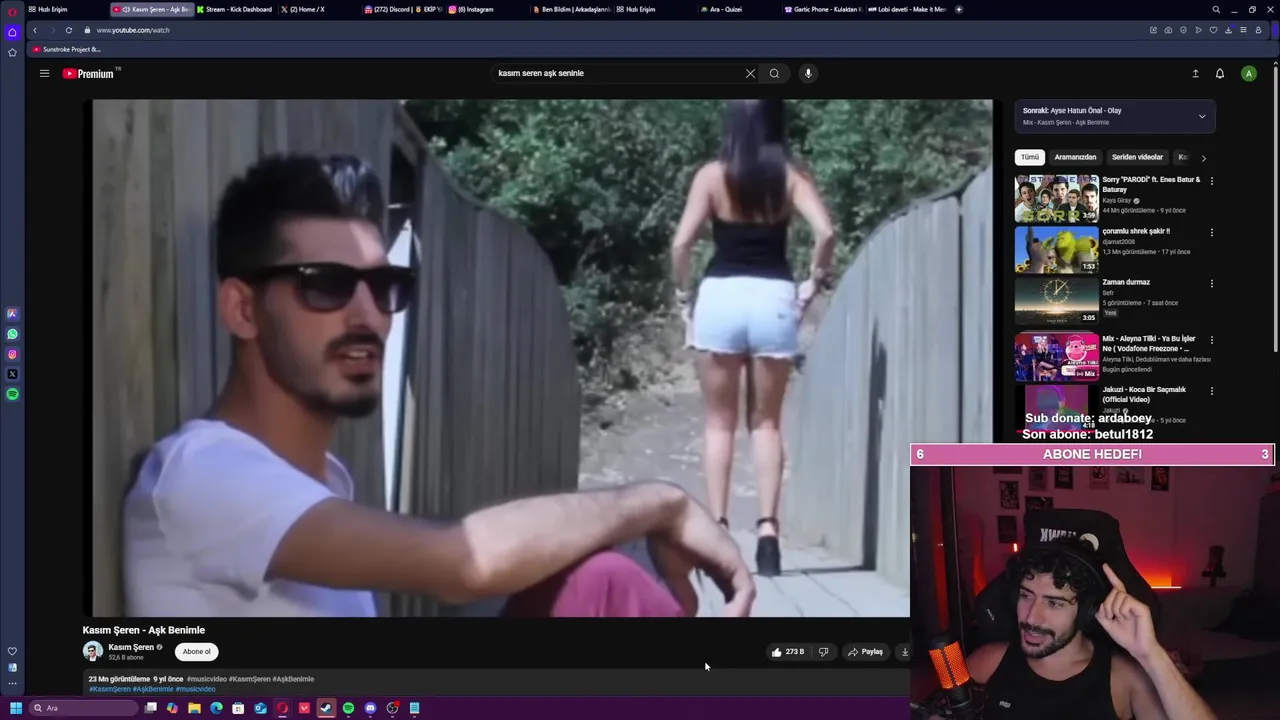Select the Aramanızdan filter chip

click(x=1075, y=157)
